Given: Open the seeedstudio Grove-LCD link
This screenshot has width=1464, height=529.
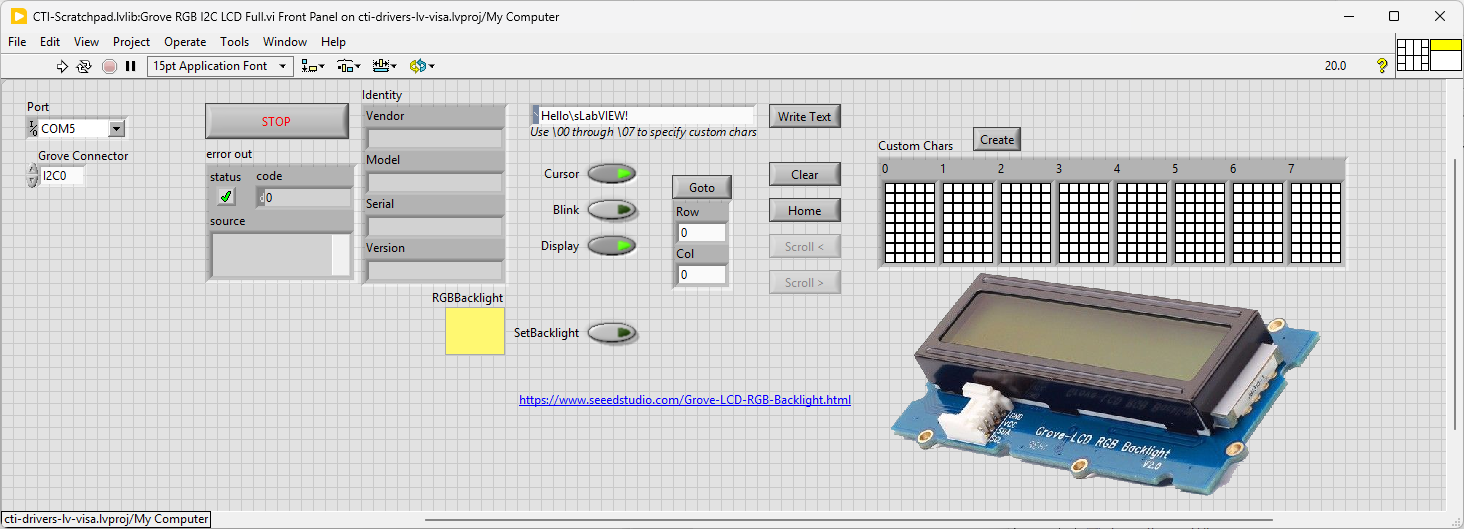Looking at the screenshot, I should (685, 400).
